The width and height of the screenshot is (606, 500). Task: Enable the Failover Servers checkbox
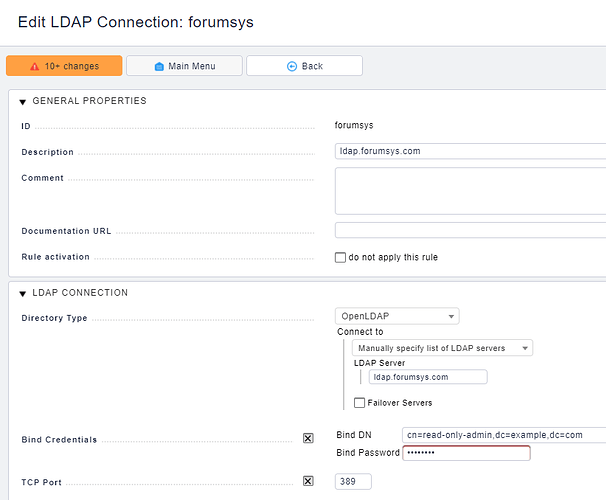pos(359,403)
